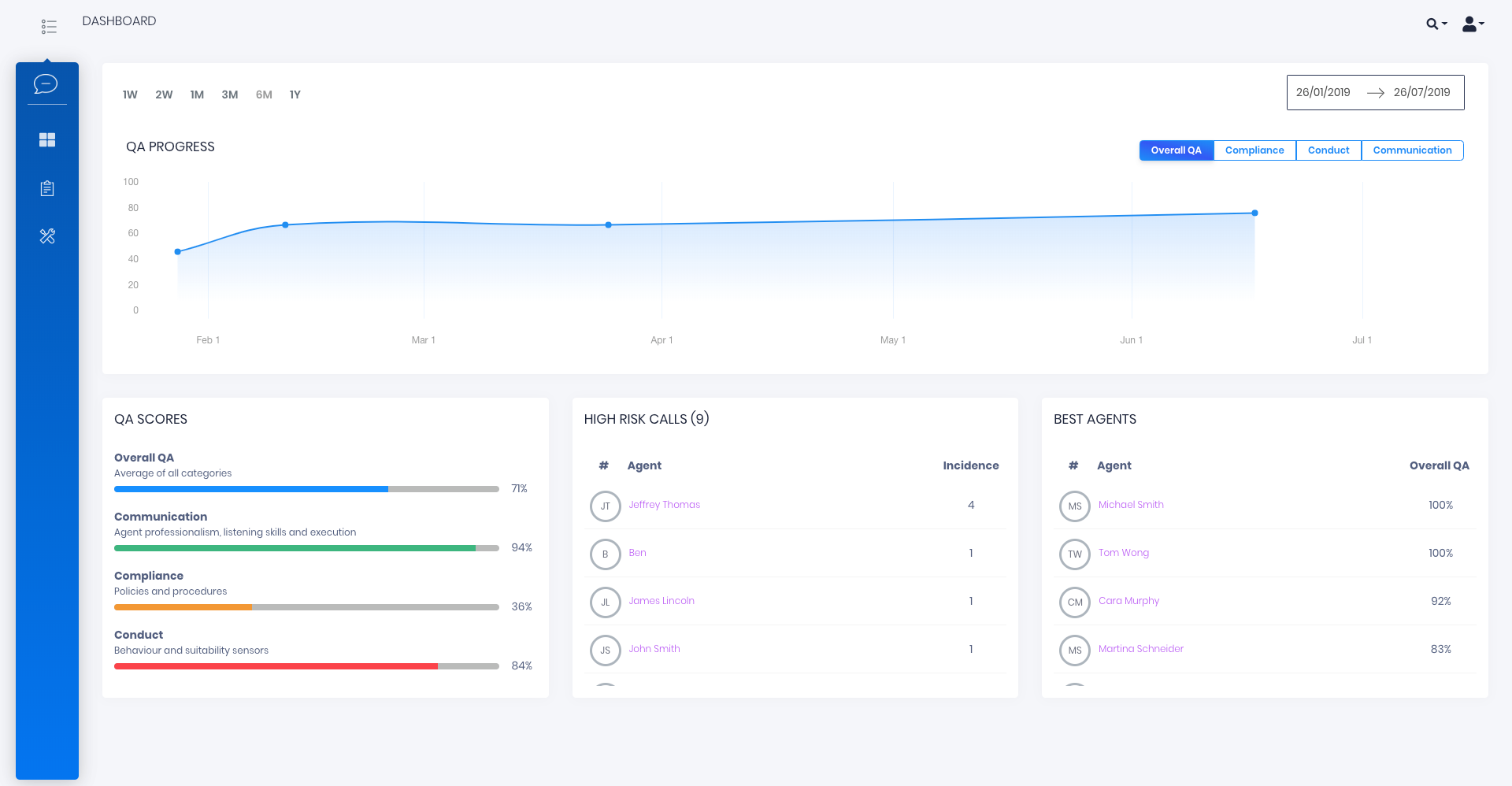Switch QA Progress to the Compliance view
This screenshot has width=1512, height=786.
coord(1254,150)
